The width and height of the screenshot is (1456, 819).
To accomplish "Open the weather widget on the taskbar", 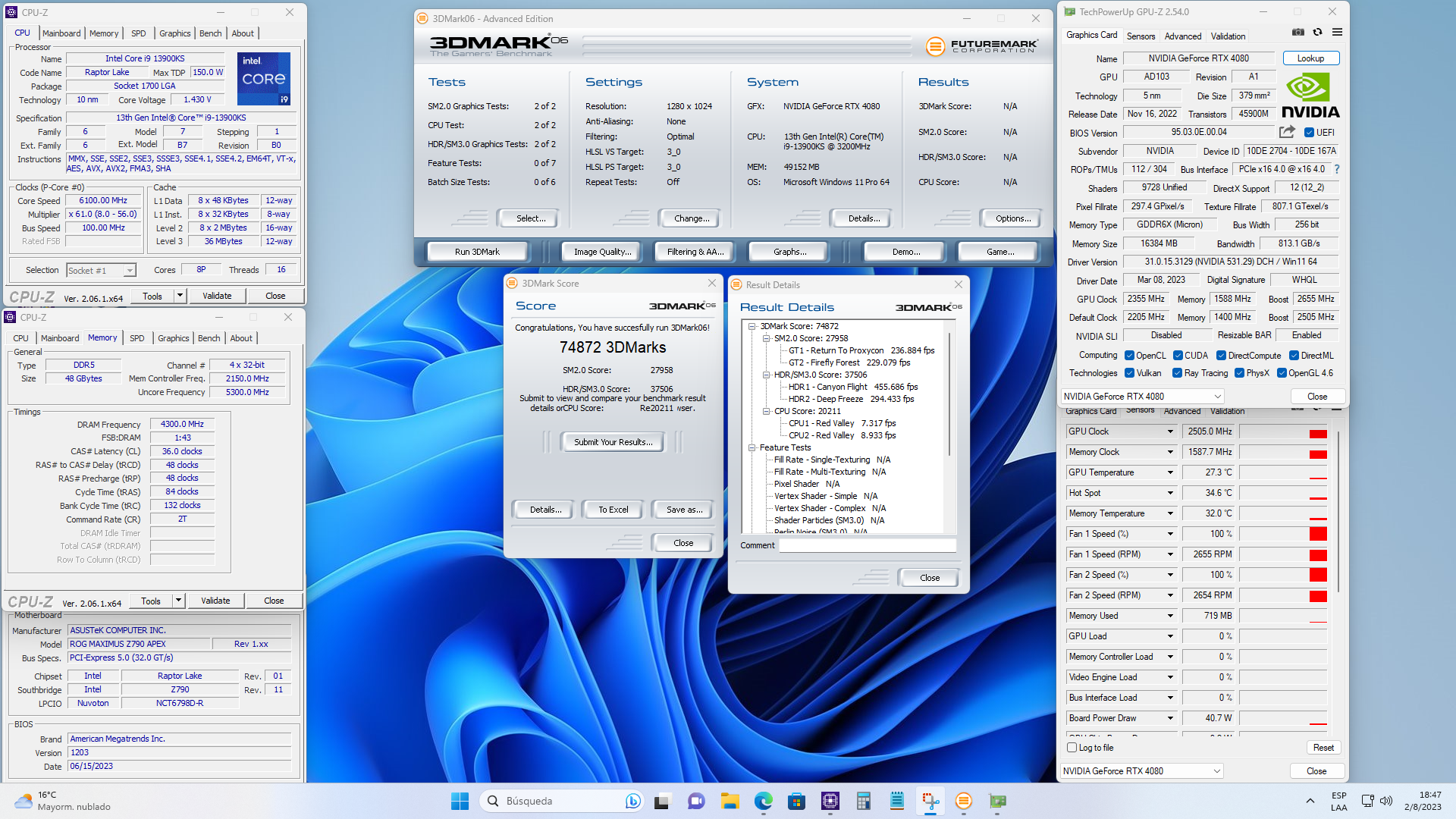I will coord(64,801).
